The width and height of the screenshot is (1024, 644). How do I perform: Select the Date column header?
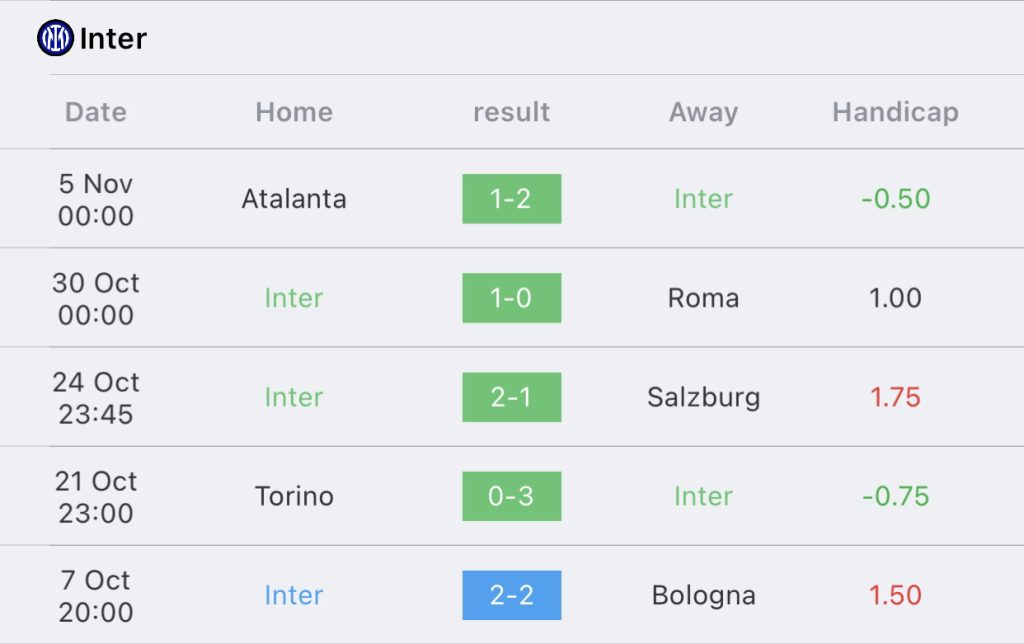coord(95,112)
